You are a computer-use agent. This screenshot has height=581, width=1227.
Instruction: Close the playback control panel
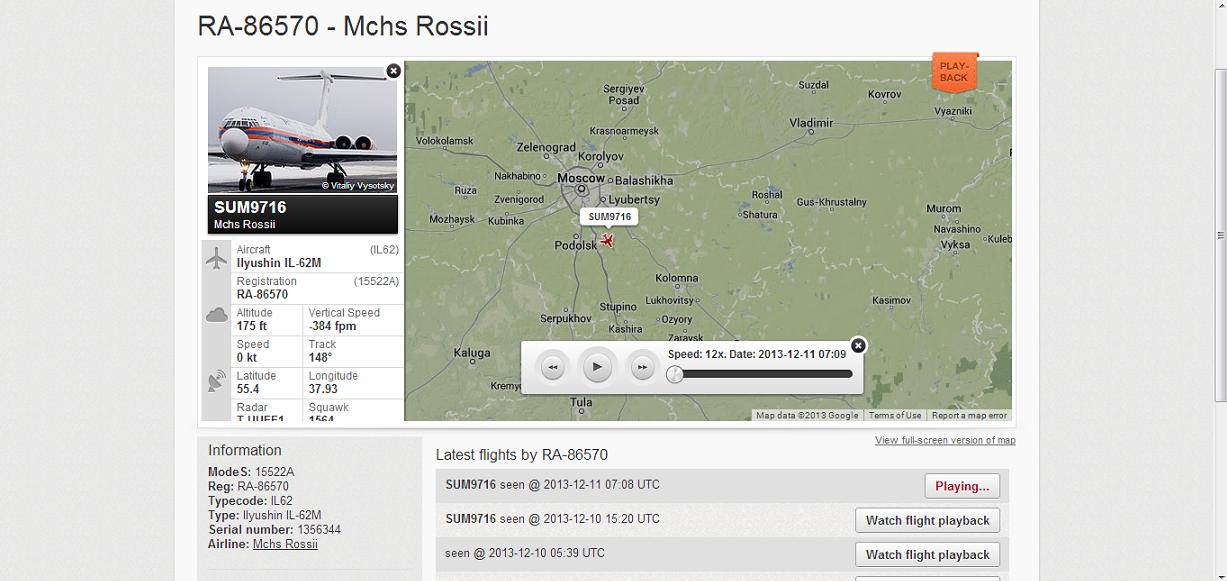point(857,346)
